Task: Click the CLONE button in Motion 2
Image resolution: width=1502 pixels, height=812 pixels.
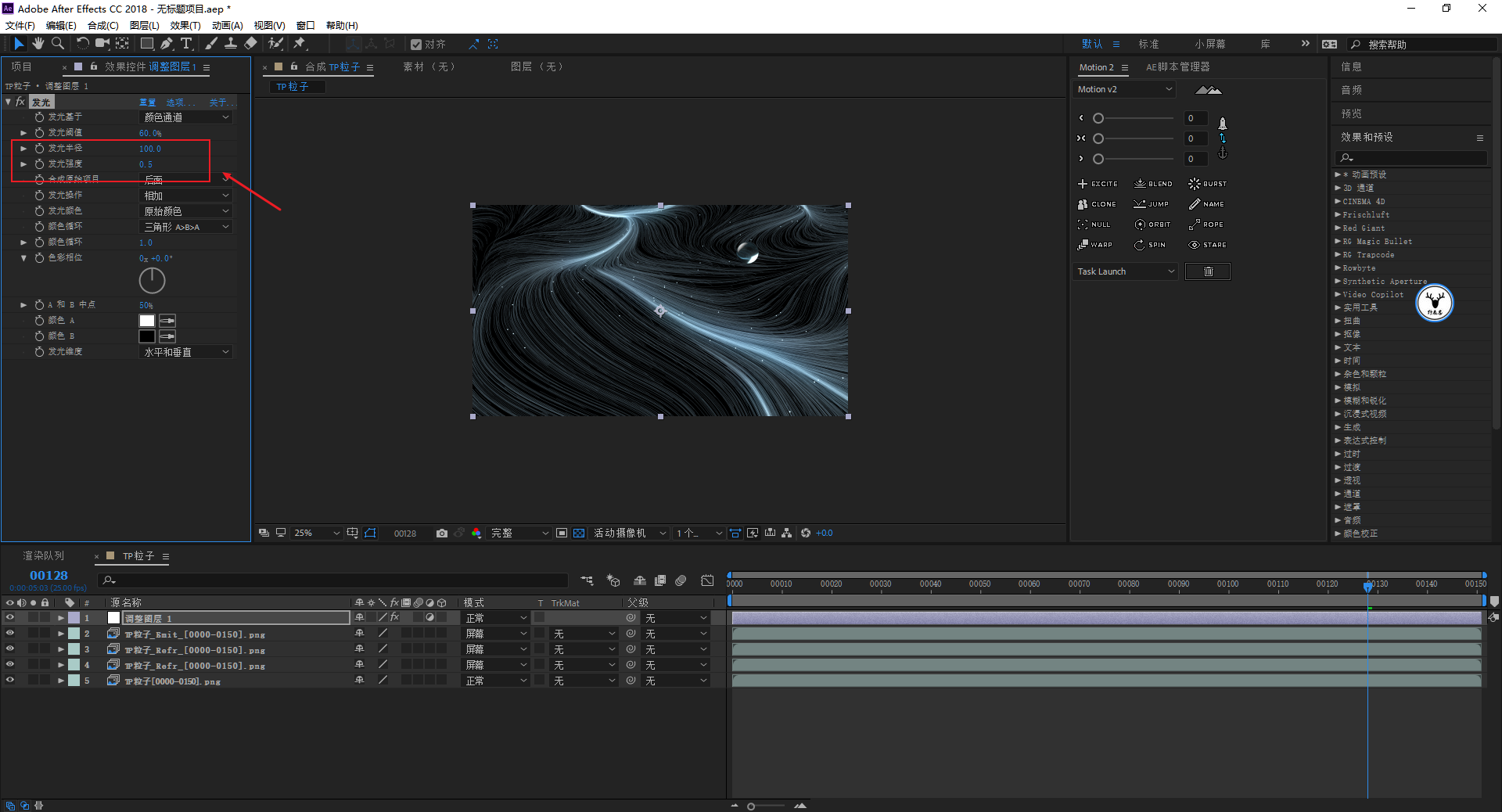Action: coord(1097,204)
